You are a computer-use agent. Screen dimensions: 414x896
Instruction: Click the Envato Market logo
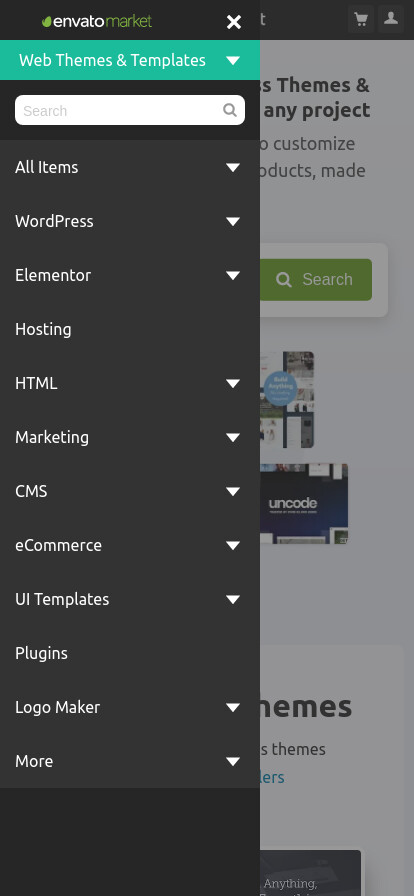tap(97, 22)
